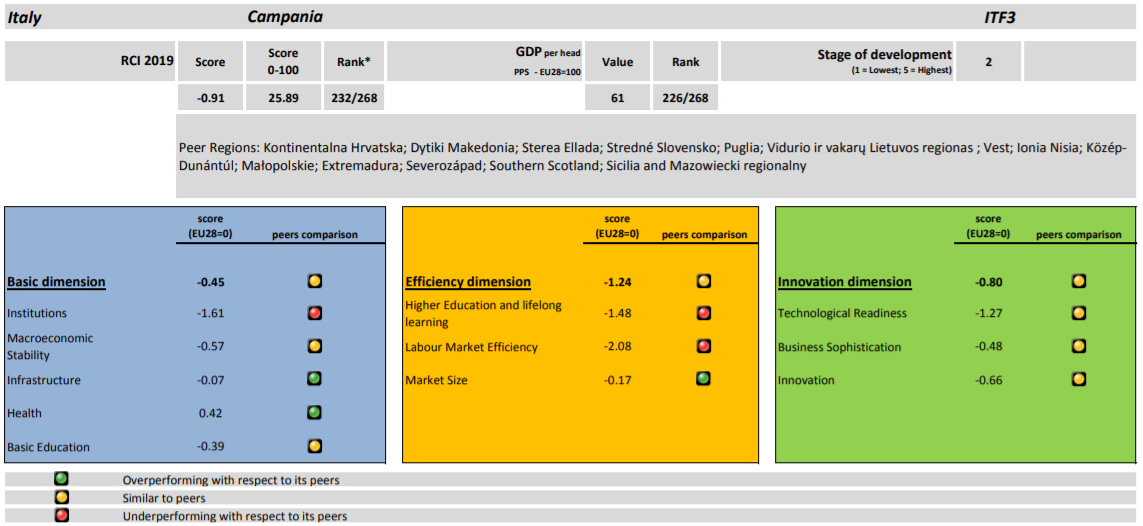The width and height of the screenshot is (1143, 526).
Task: Click the yellow Macroeconomic Stability indicator
Action: click(x=314, y=346)
